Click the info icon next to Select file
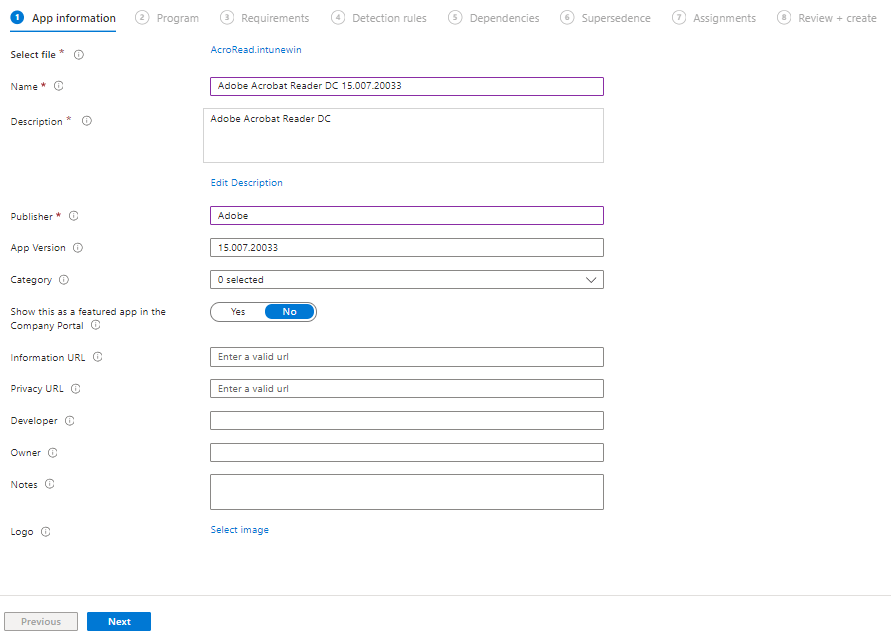The height and width of the screenshot is (640, 891). (79, 55)
